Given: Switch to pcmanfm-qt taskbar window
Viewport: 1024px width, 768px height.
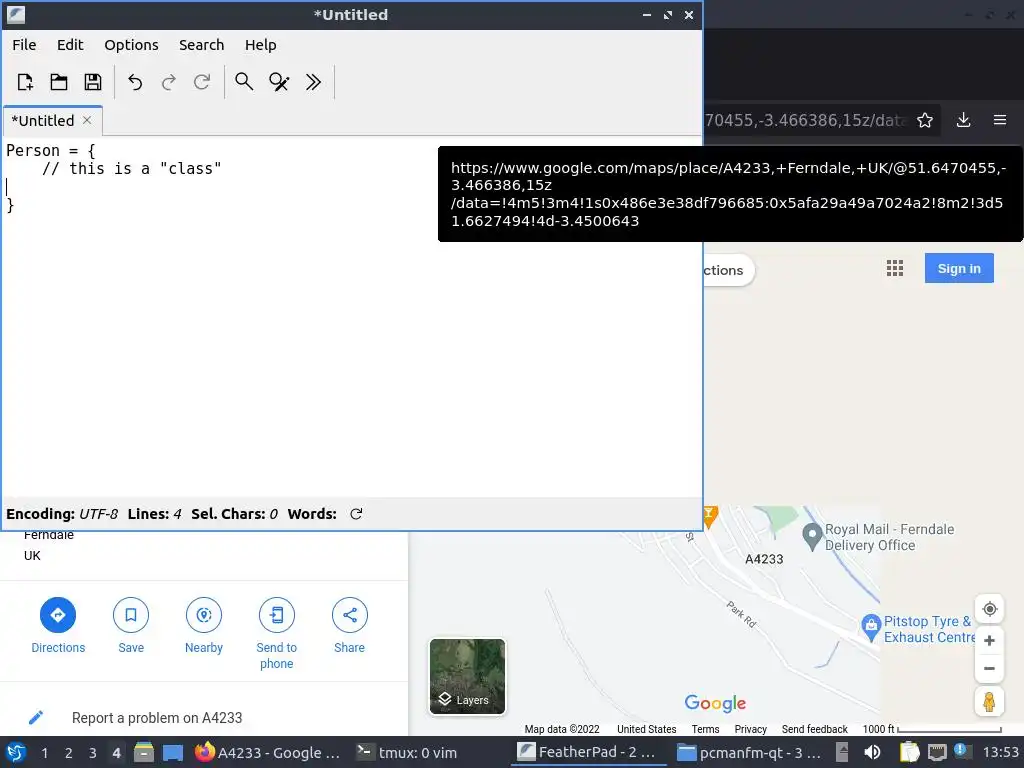Looking at the screenshot, I should 750,752.
